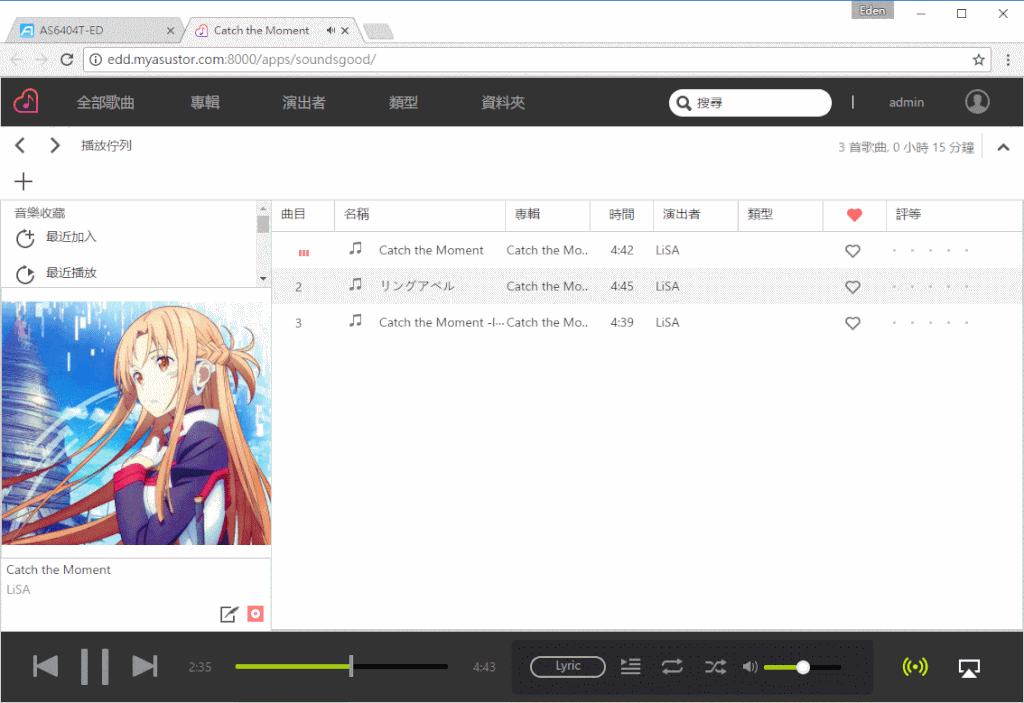1024x703 pixels.
Task: Open the 全部歌曲 all songs tab
Action: (106, 103)
